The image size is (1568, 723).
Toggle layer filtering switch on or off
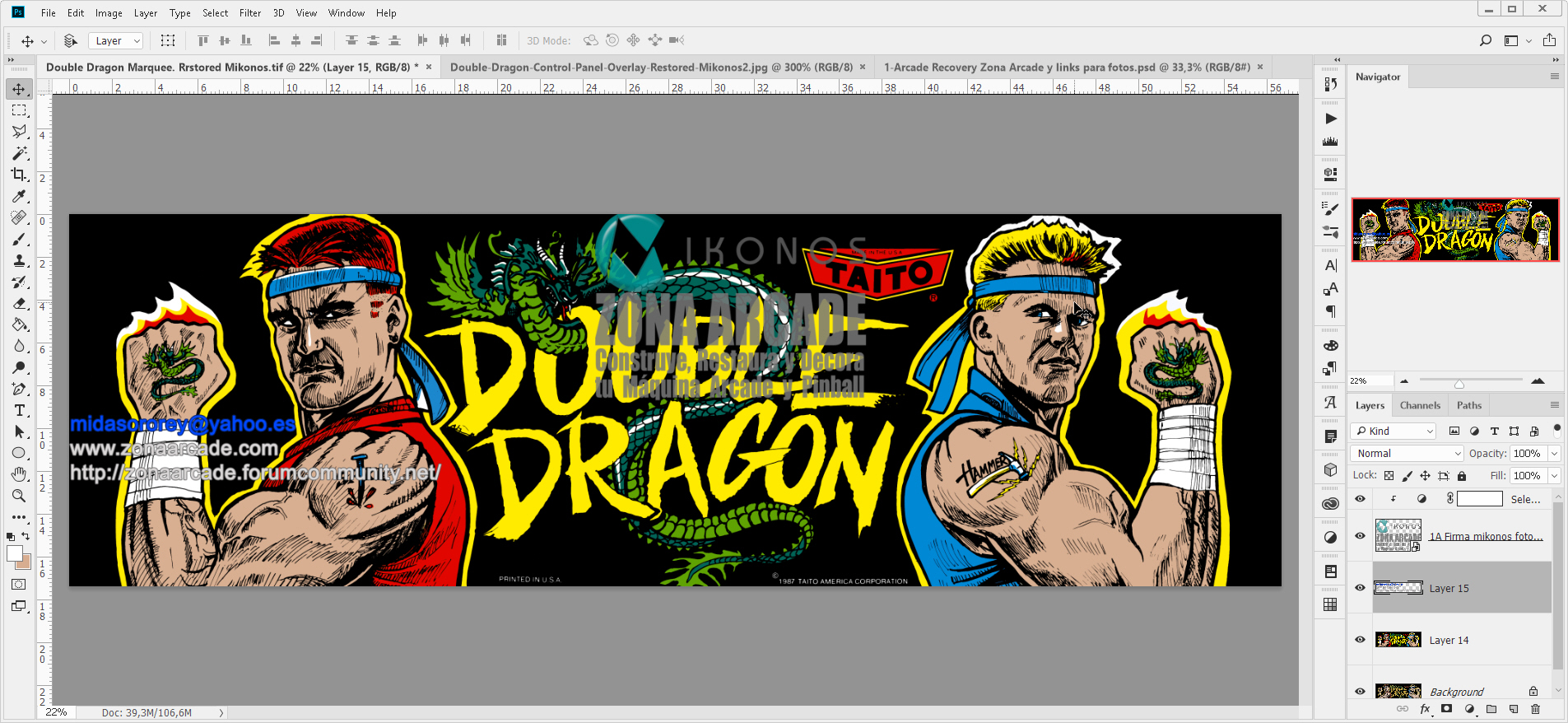tap(1556, 429)
